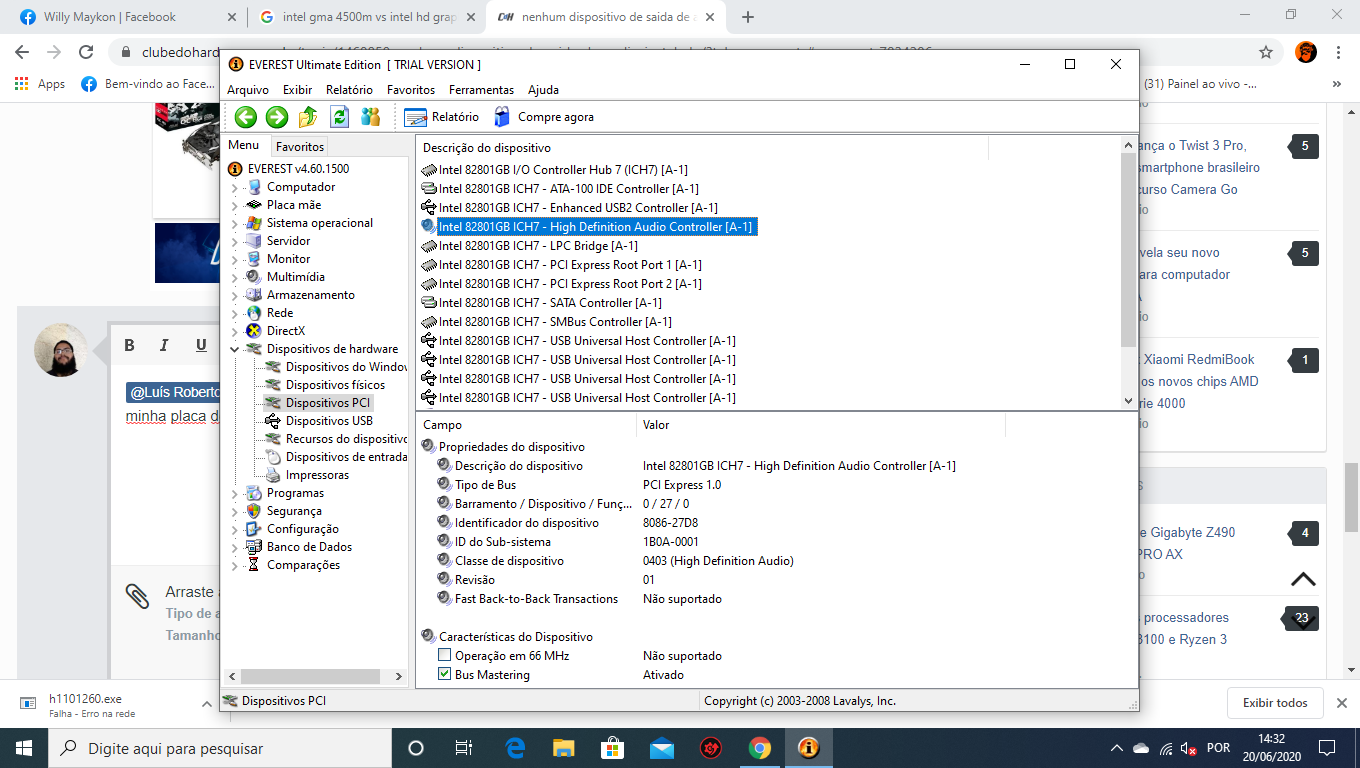The width and height of the screenshot is (1360, 768).
Task: Click the device list vertical scrollbar
Action: coord(1129,250)
